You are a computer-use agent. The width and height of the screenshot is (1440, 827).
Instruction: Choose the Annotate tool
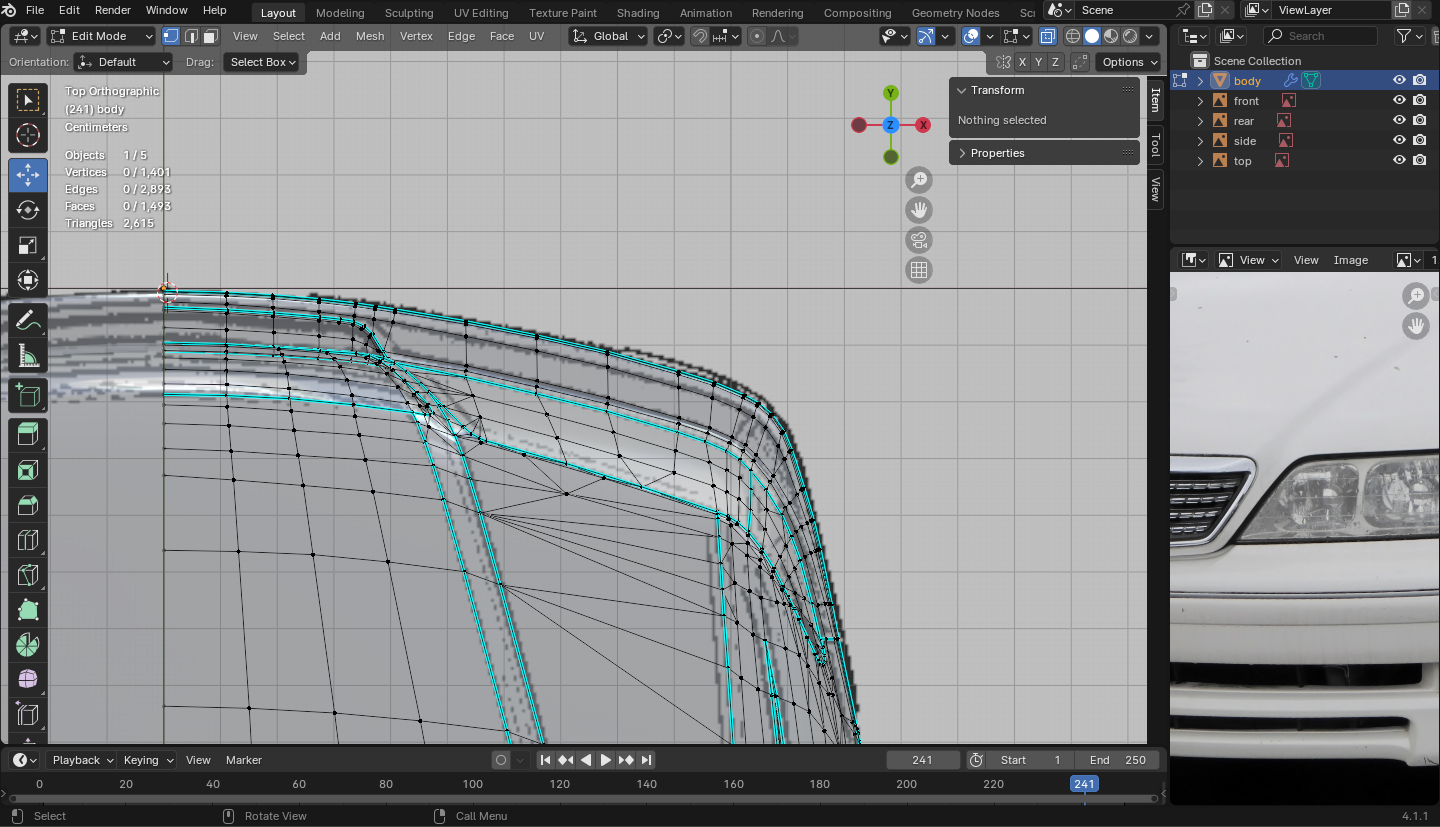point(28,321)
